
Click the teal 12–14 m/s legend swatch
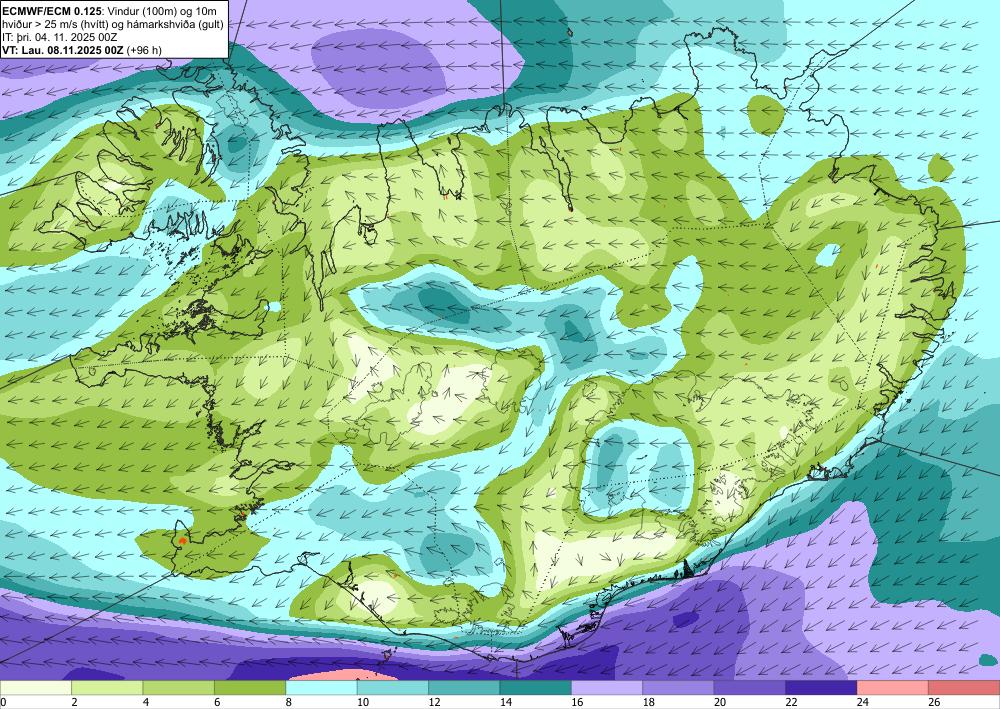[464, 688]
